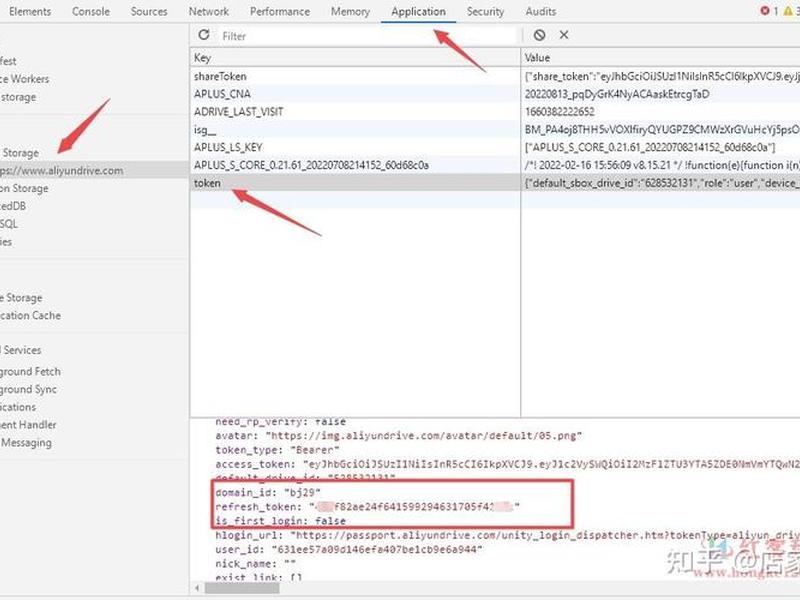Click the token_type Bearer line
Viewport: 800px width, 600px height.
[278, 450]
